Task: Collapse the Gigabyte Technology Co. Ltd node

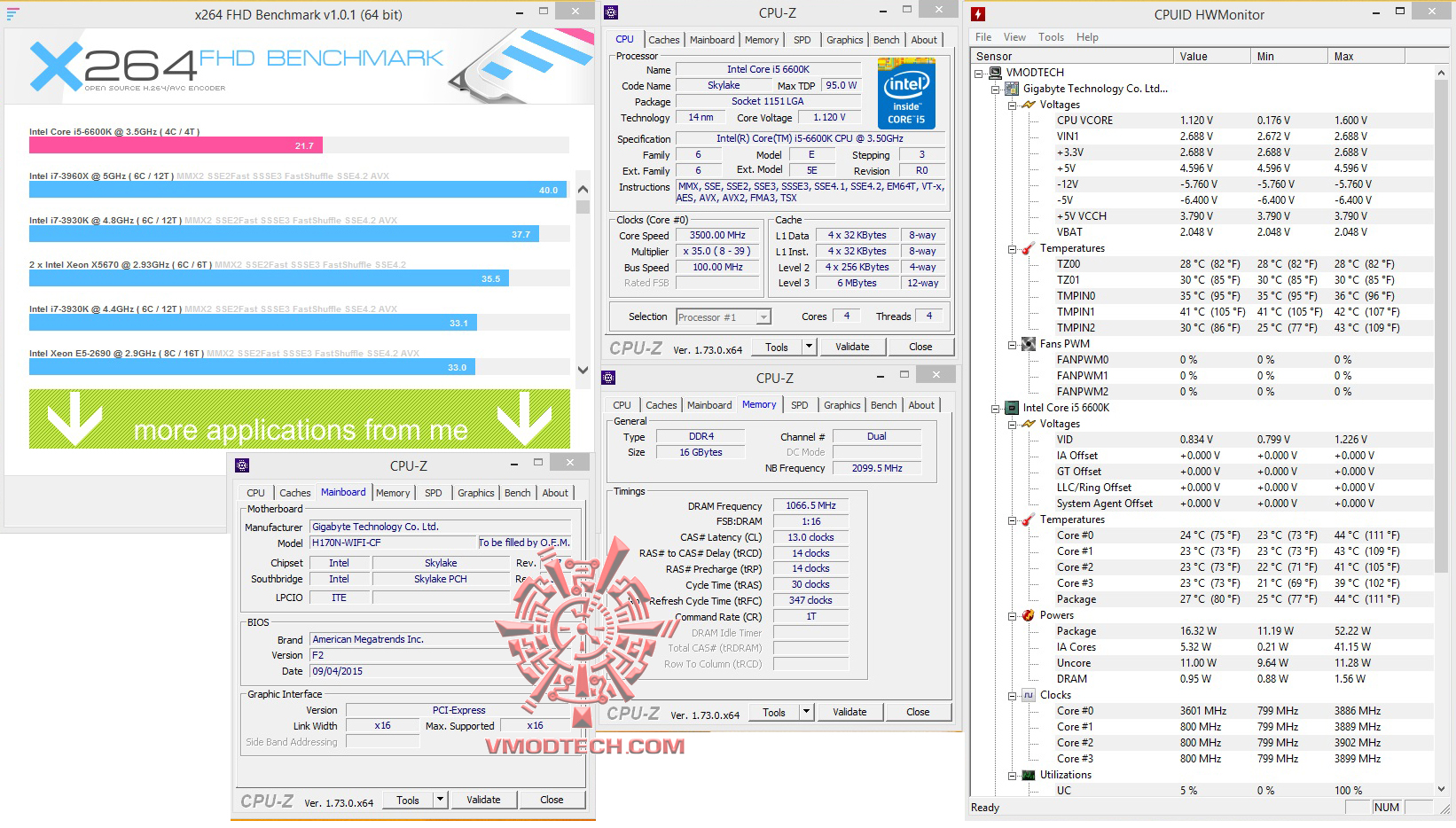Action: tap(996, 90)
